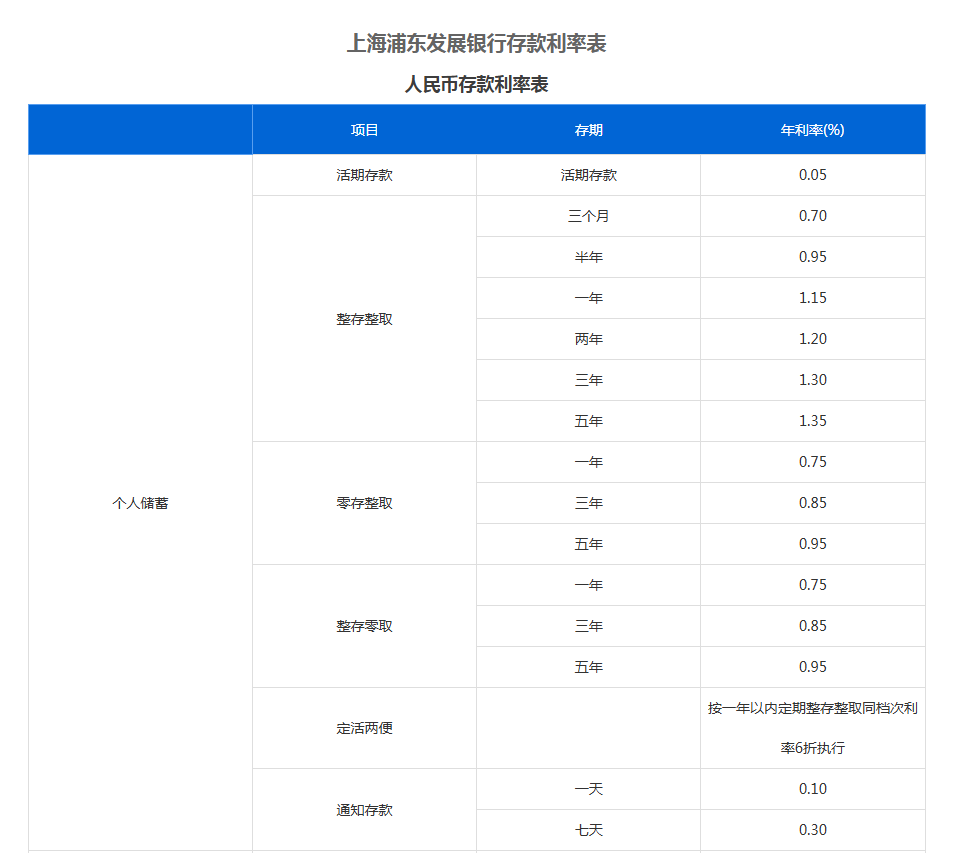The image size is (968, 853).
Task: Select 0.95 in the 零存整取 section
Action: pos(812,544)
